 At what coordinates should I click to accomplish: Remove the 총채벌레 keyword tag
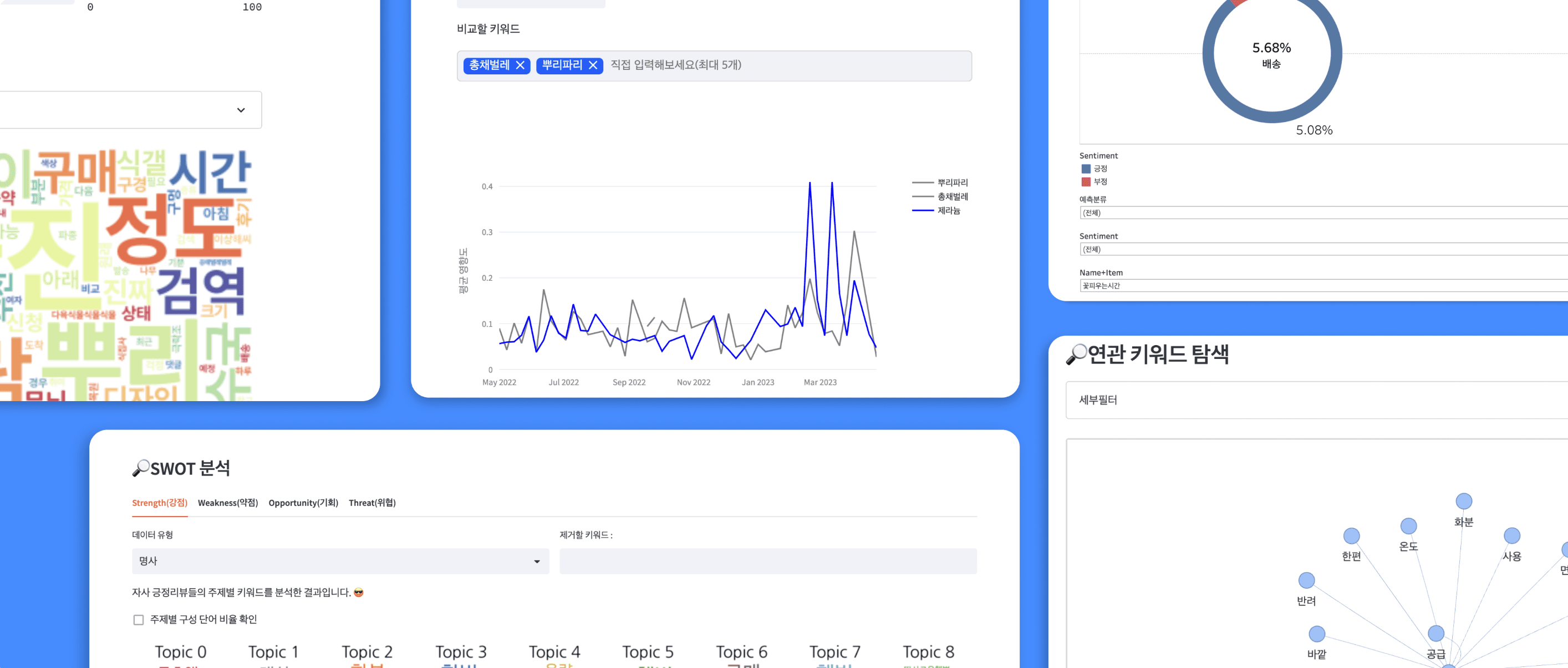(x=520, y=65)
